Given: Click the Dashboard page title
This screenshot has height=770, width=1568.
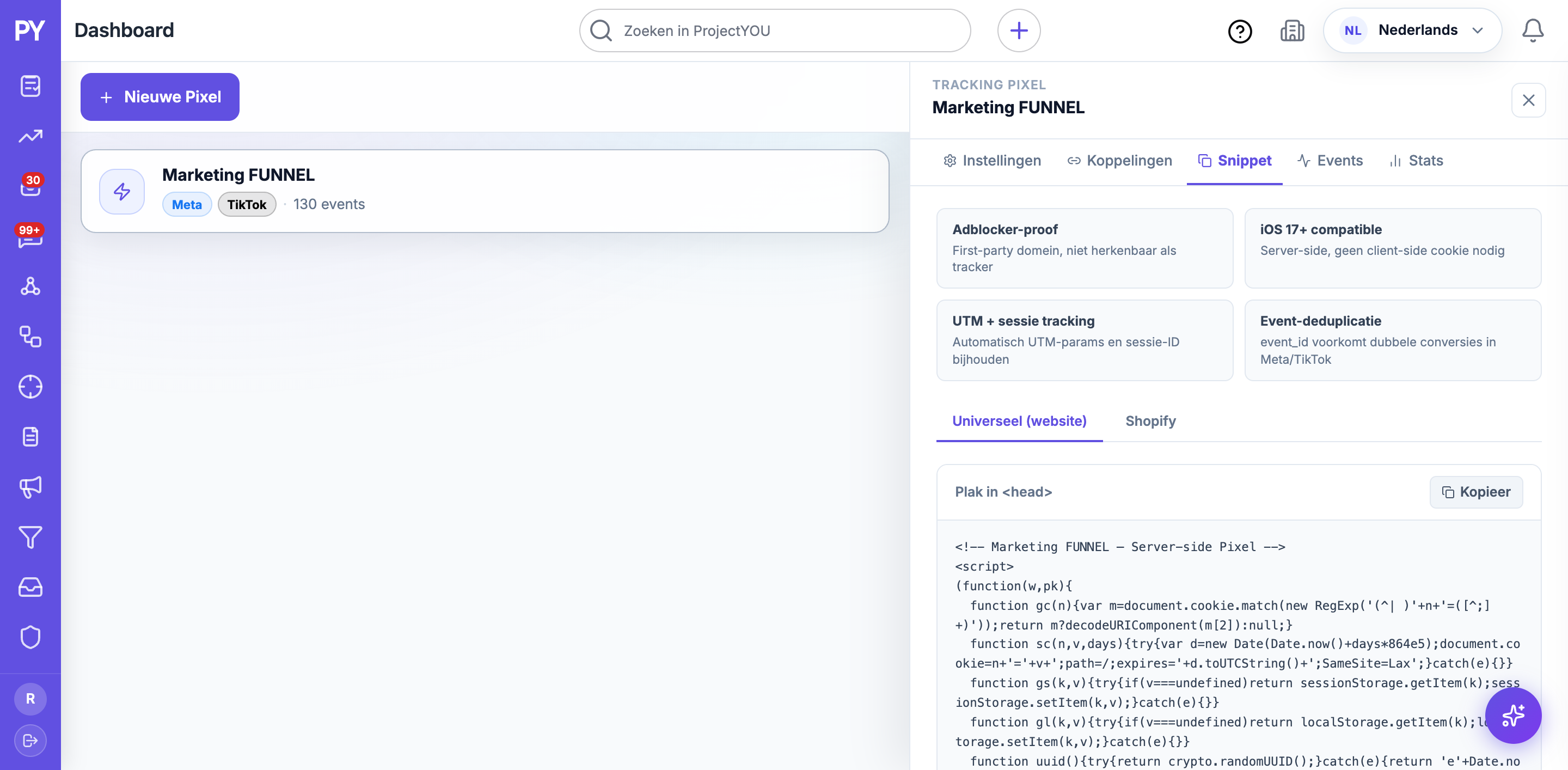Looking at the screenshot, I should tap(124, 30).
